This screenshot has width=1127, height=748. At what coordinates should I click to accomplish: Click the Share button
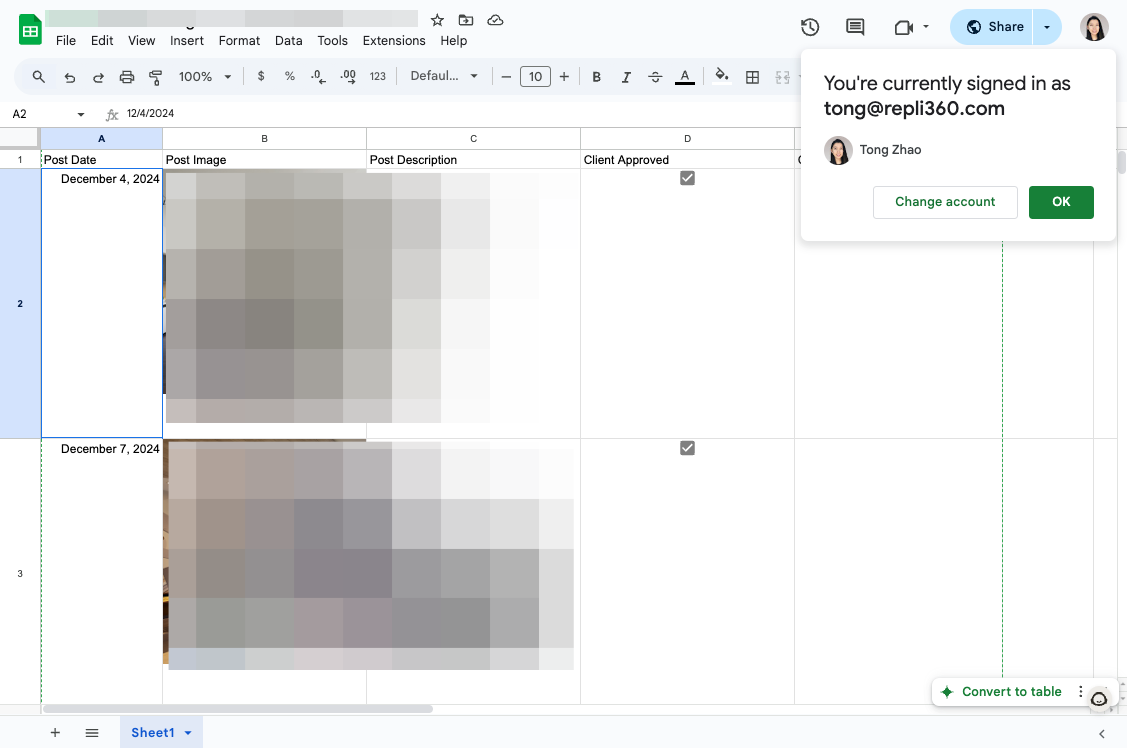click(x=992, y=27)
